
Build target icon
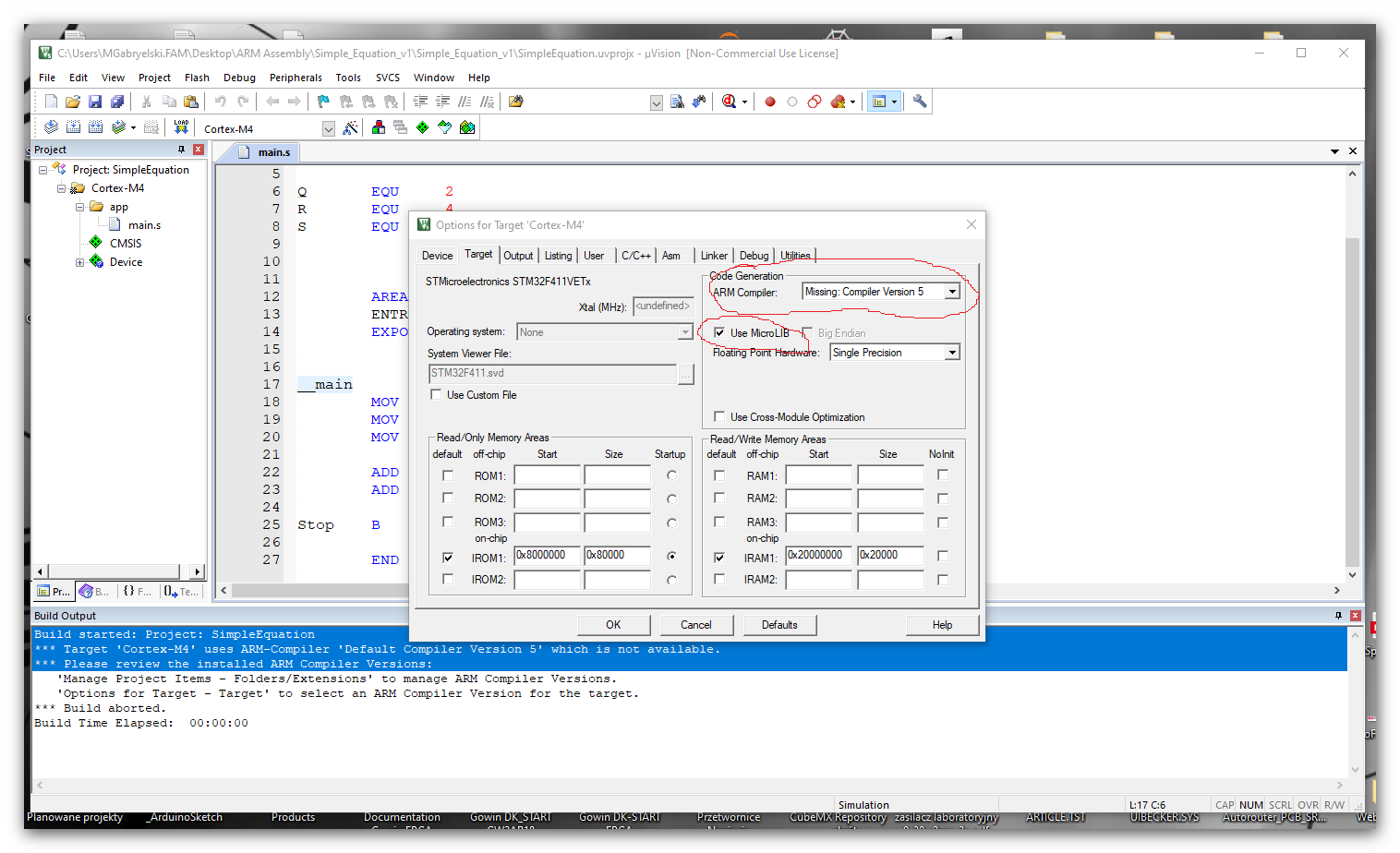click(x=73, y=127)
